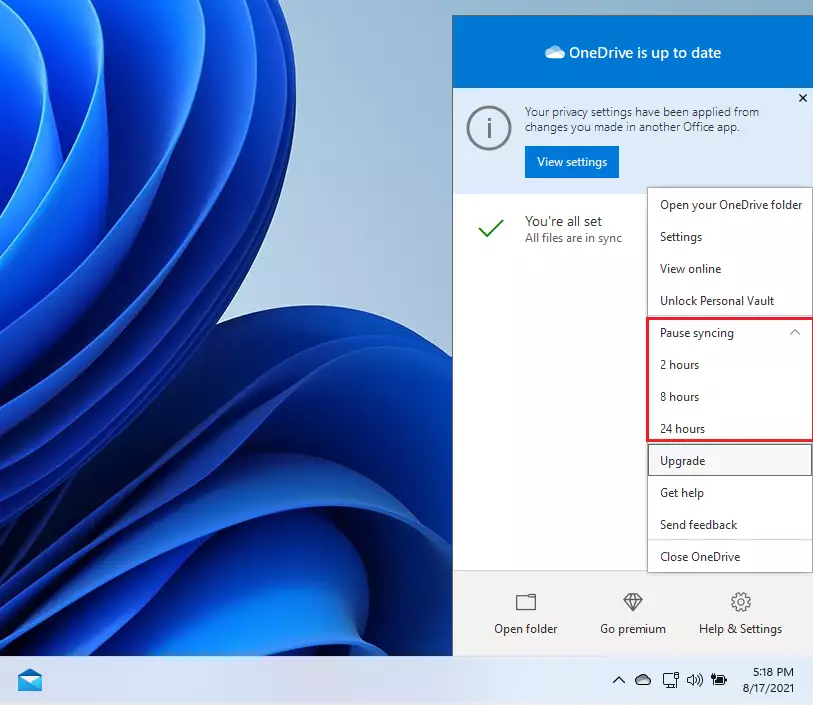Screen dimensions: 813x705
Task: Click the privacy settings notice text
Action: [x=641, y=119]
